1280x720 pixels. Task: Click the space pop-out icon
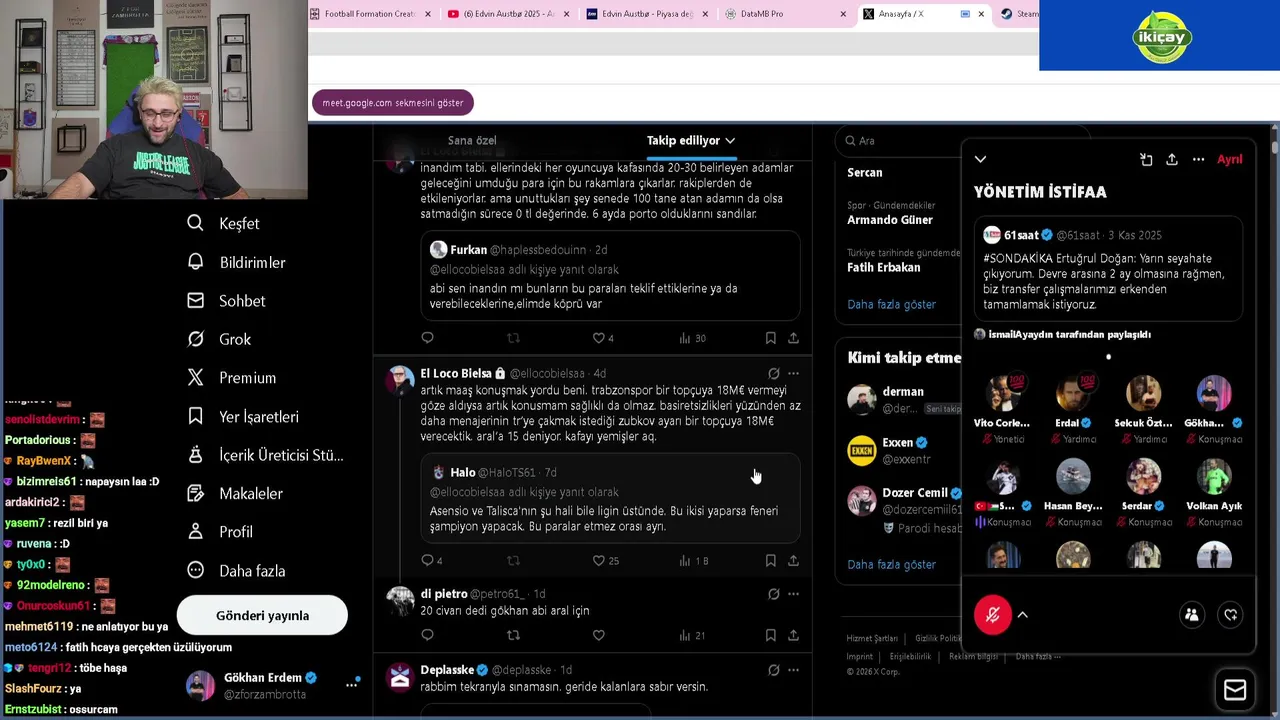click(x=1146, y=159)
